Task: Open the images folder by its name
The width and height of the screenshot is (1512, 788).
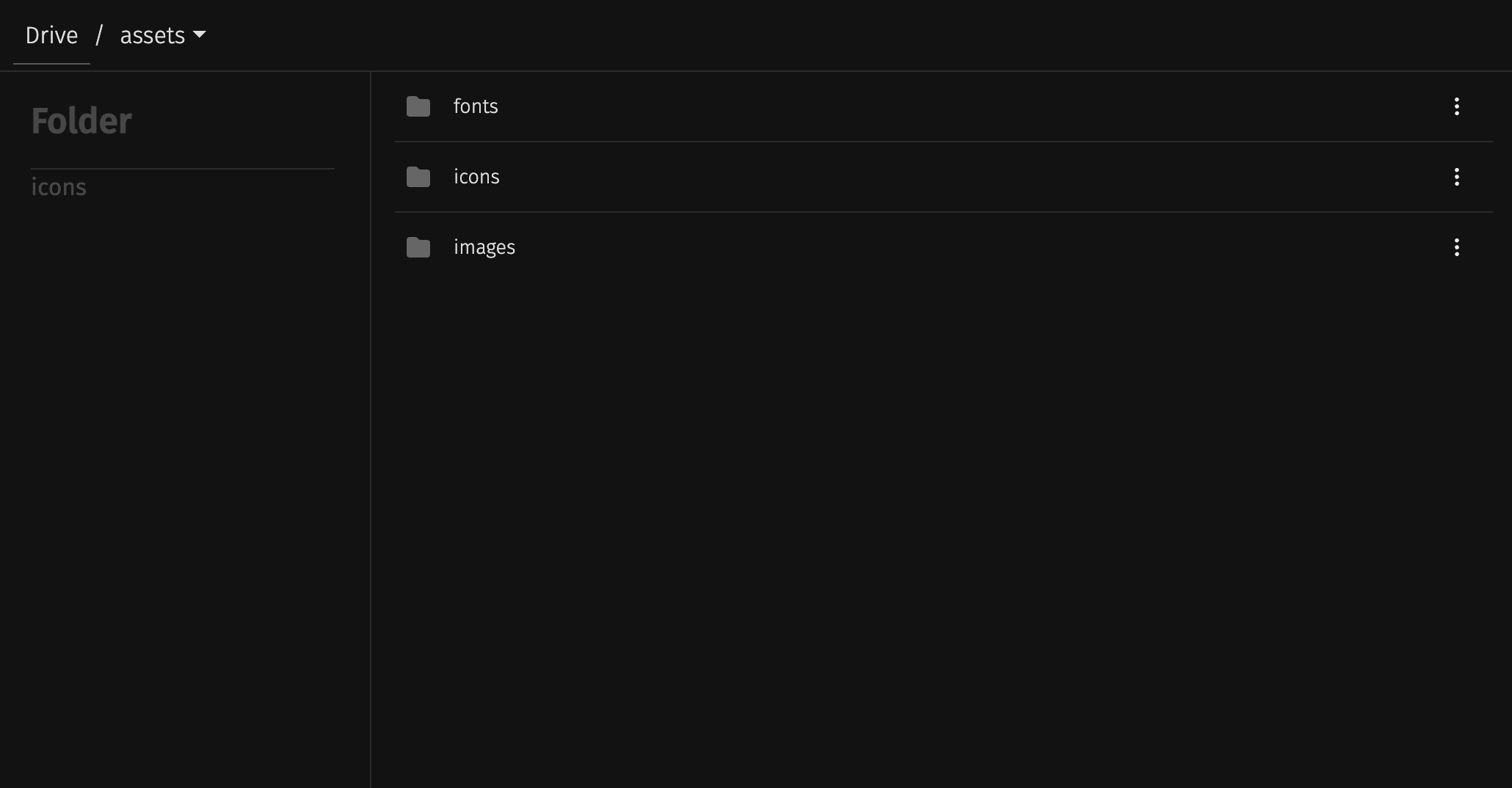Action: tap(484, 247)
